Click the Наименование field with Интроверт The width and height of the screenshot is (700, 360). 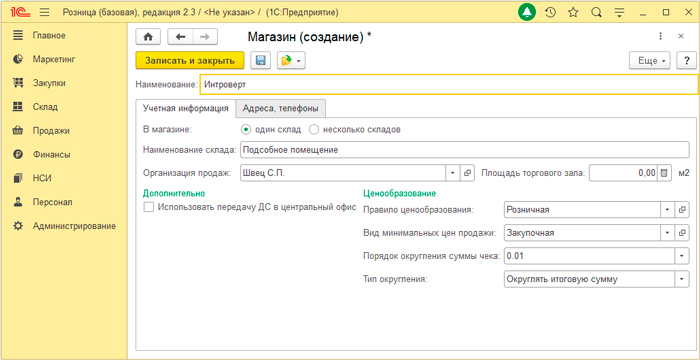coord(449,84)
